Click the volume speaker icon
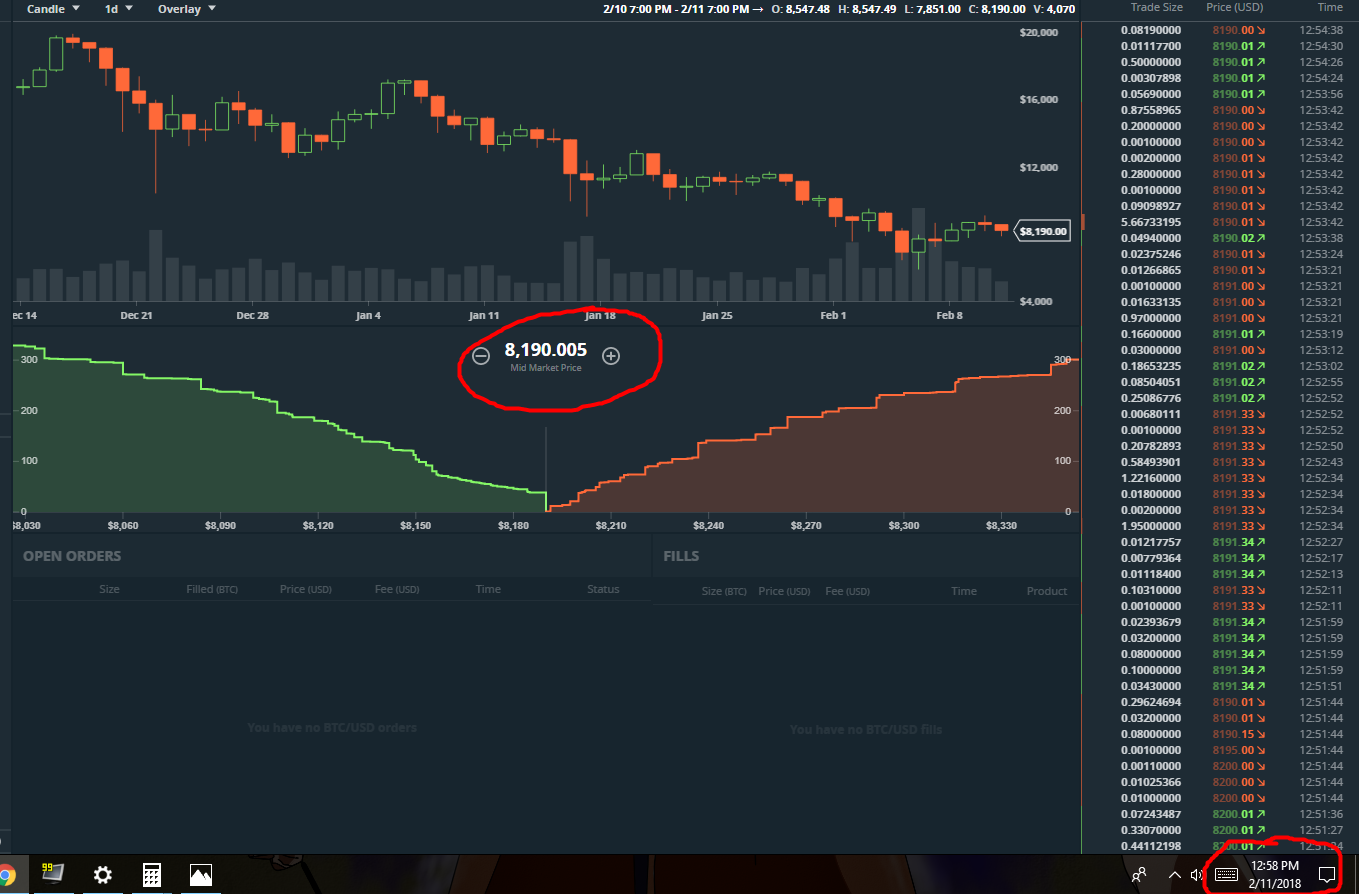The height and width of the screenshot is (894, 1359). point(1197,875)
